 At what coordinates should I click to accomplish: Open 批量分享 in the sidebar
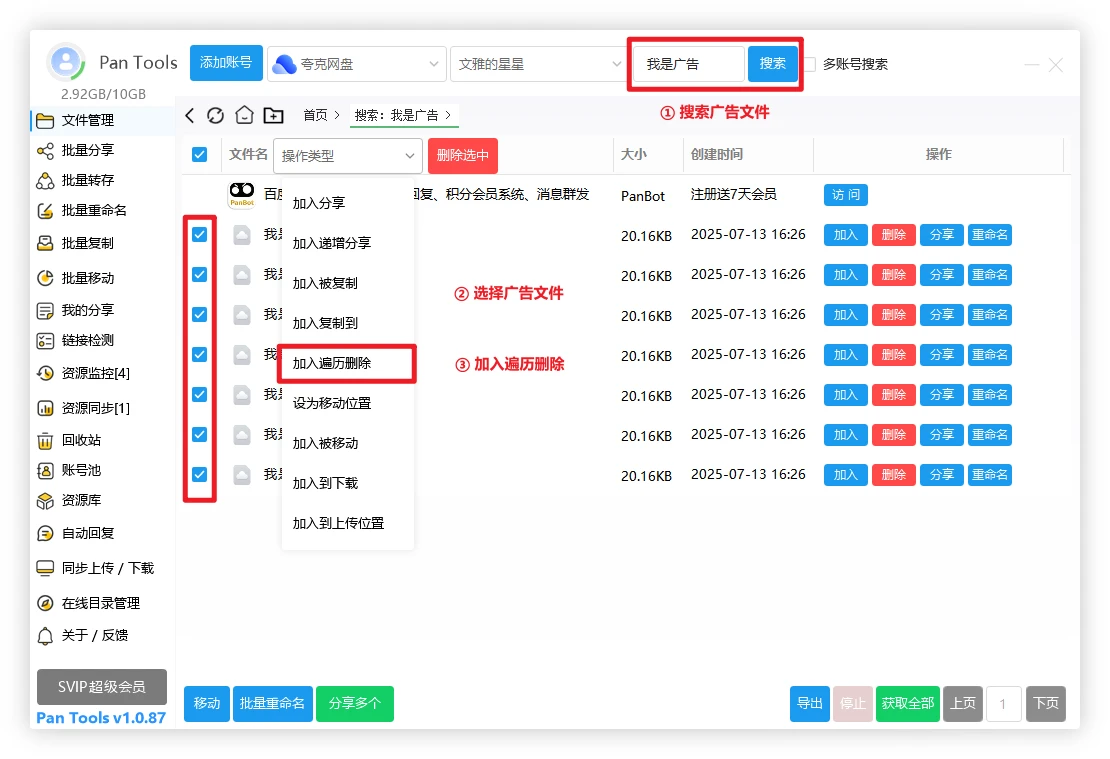coord(87,150)
